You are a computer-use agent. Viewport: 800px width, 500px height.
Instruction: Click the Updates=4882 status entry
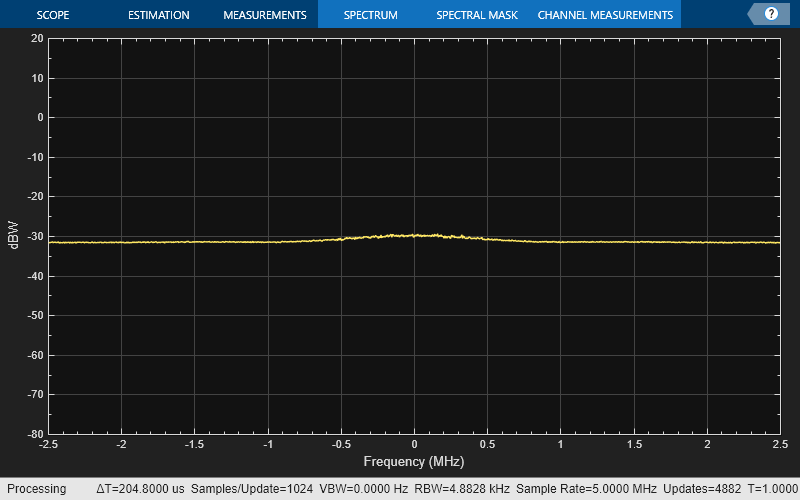coord(702,489)
